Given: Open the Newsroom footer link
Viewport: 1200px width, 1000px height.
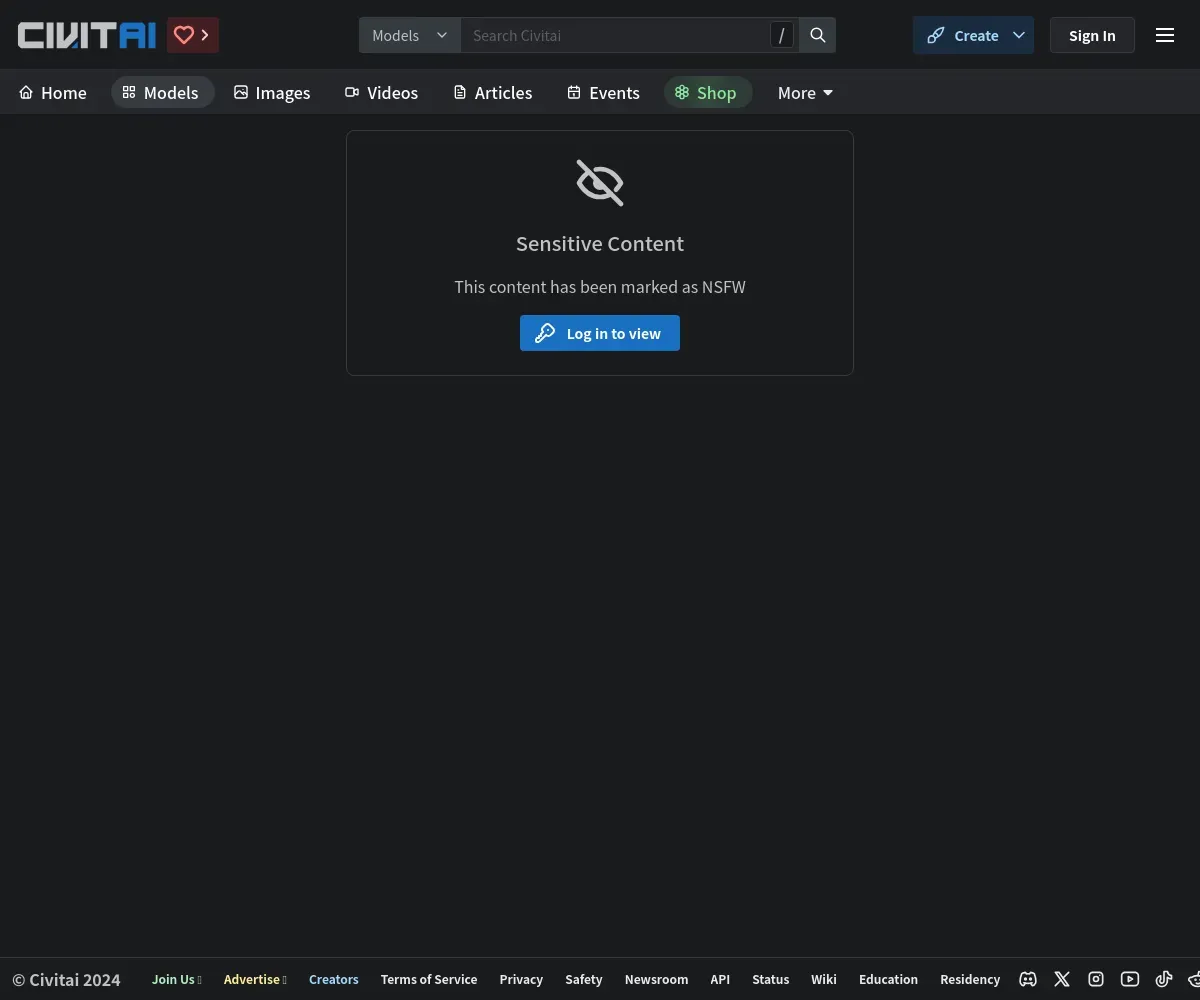Looking at the screenshot, I should 656,979.
